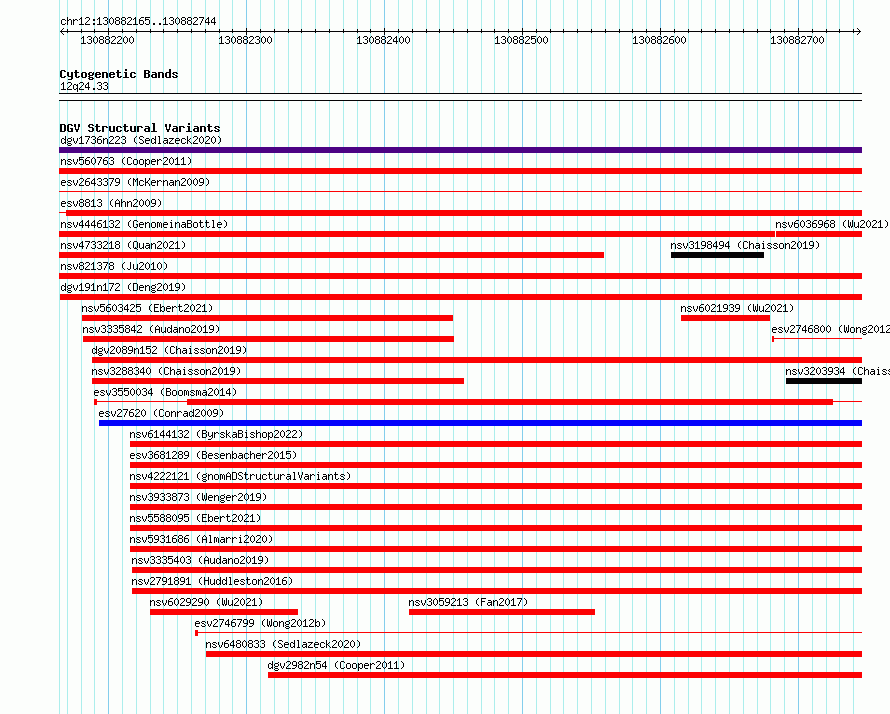Select the red nsv6029290 variant bar

[224, 612]
